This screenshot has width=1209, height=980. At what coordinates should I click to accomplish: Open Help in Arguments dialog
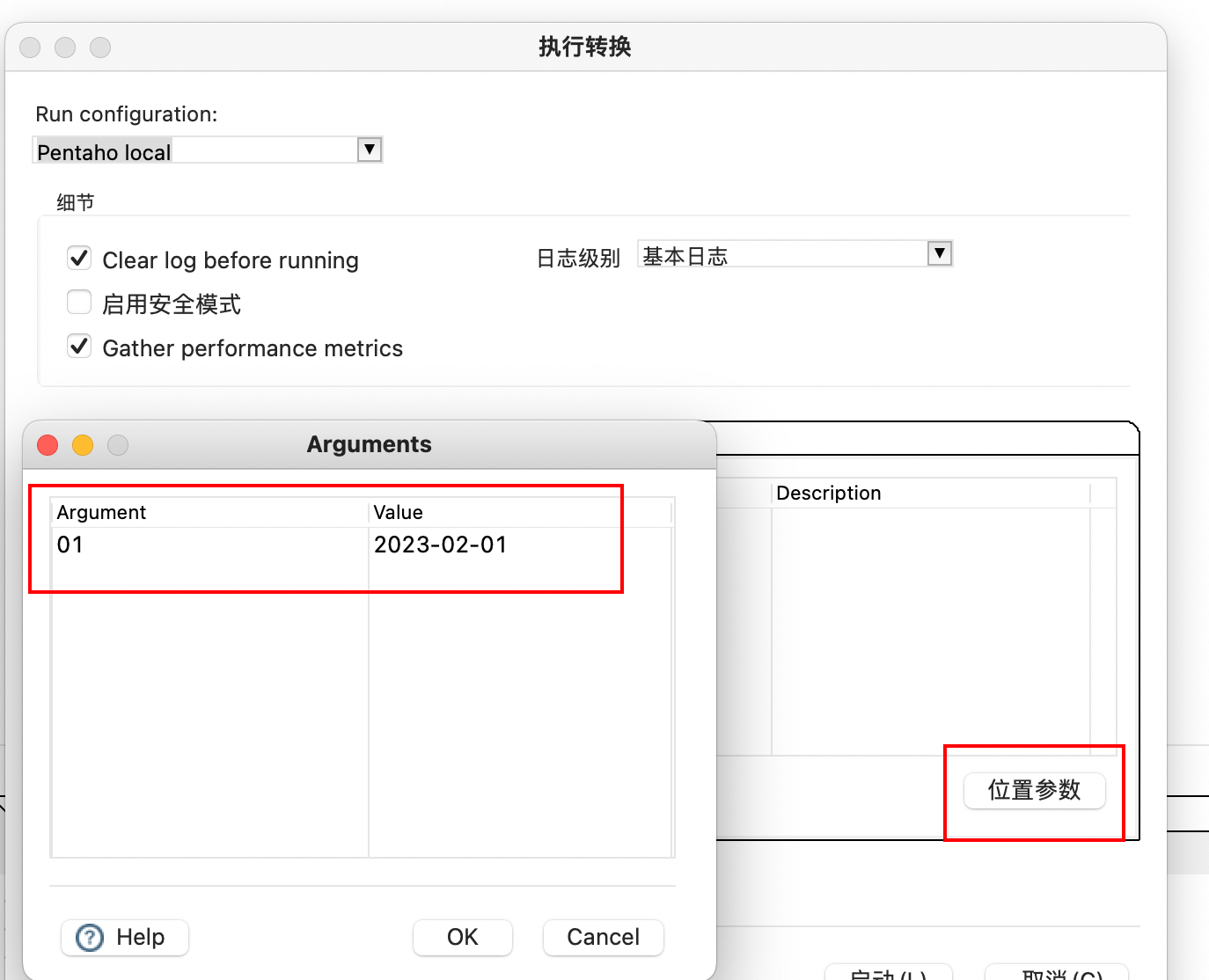point(125,937)
